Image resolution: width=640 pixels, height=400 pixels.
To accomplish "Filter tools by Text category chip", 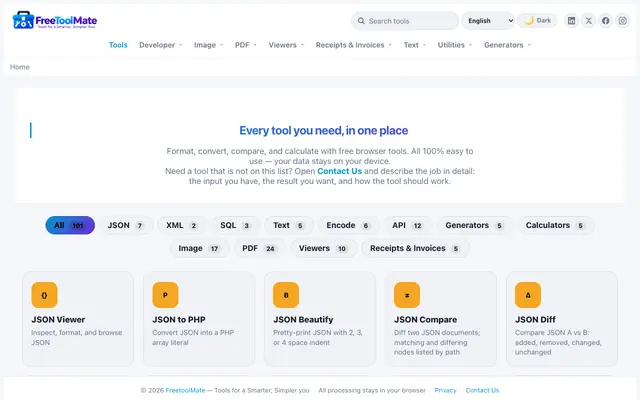I will tap(289, 225).
